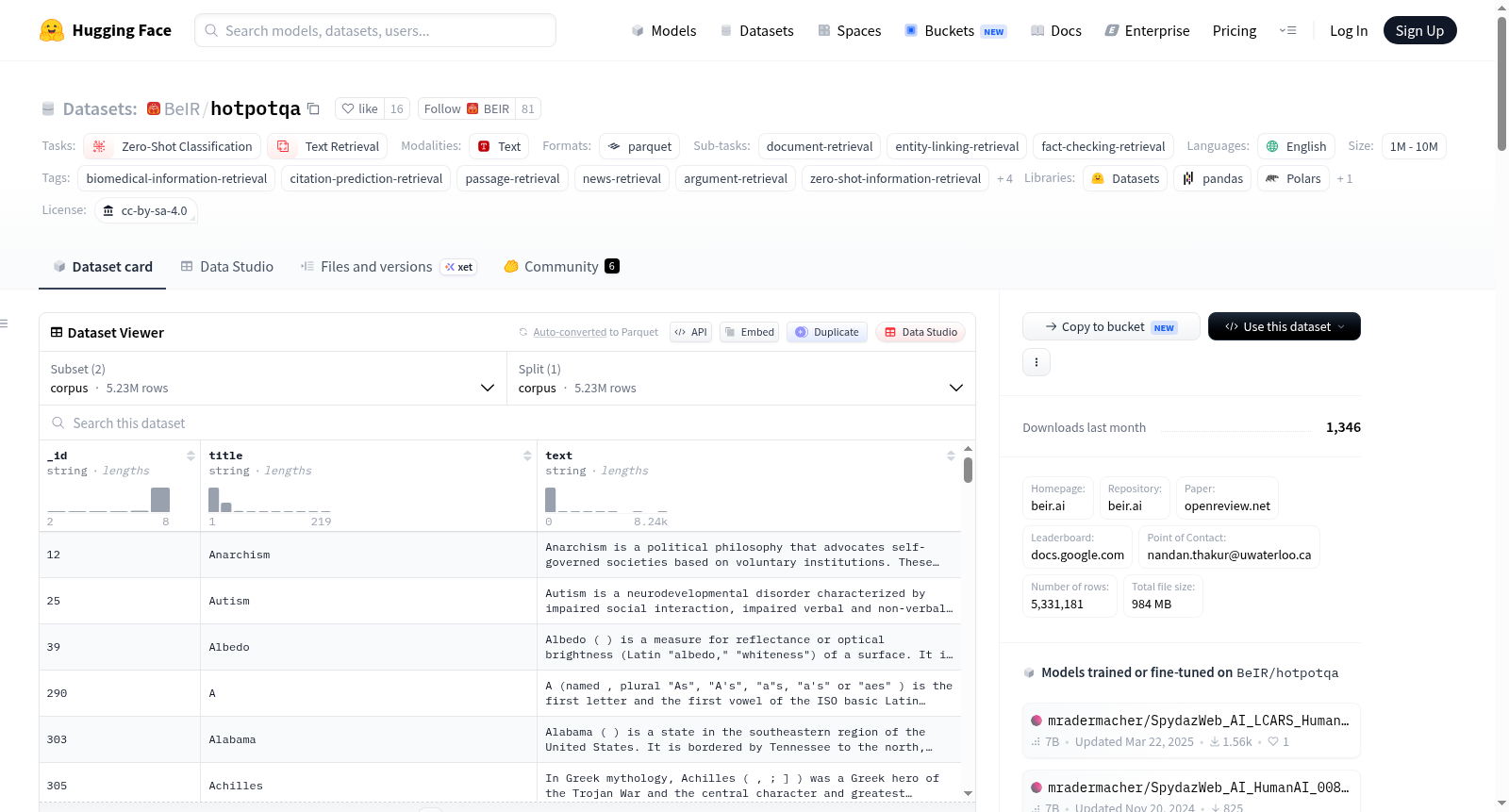Select the Datasets library tag
Screen dimensions: 1509x812
click(x=1125, y=178)
